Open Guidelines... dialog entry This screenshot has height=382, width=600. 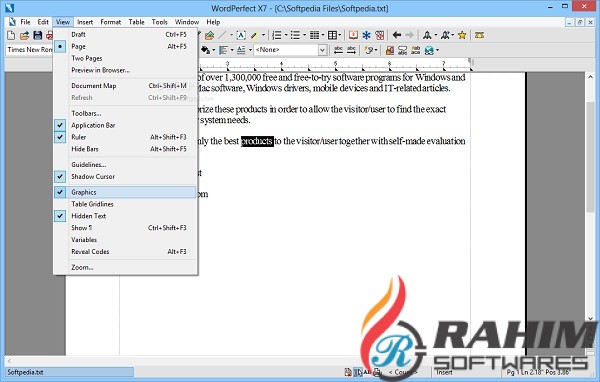125,165
